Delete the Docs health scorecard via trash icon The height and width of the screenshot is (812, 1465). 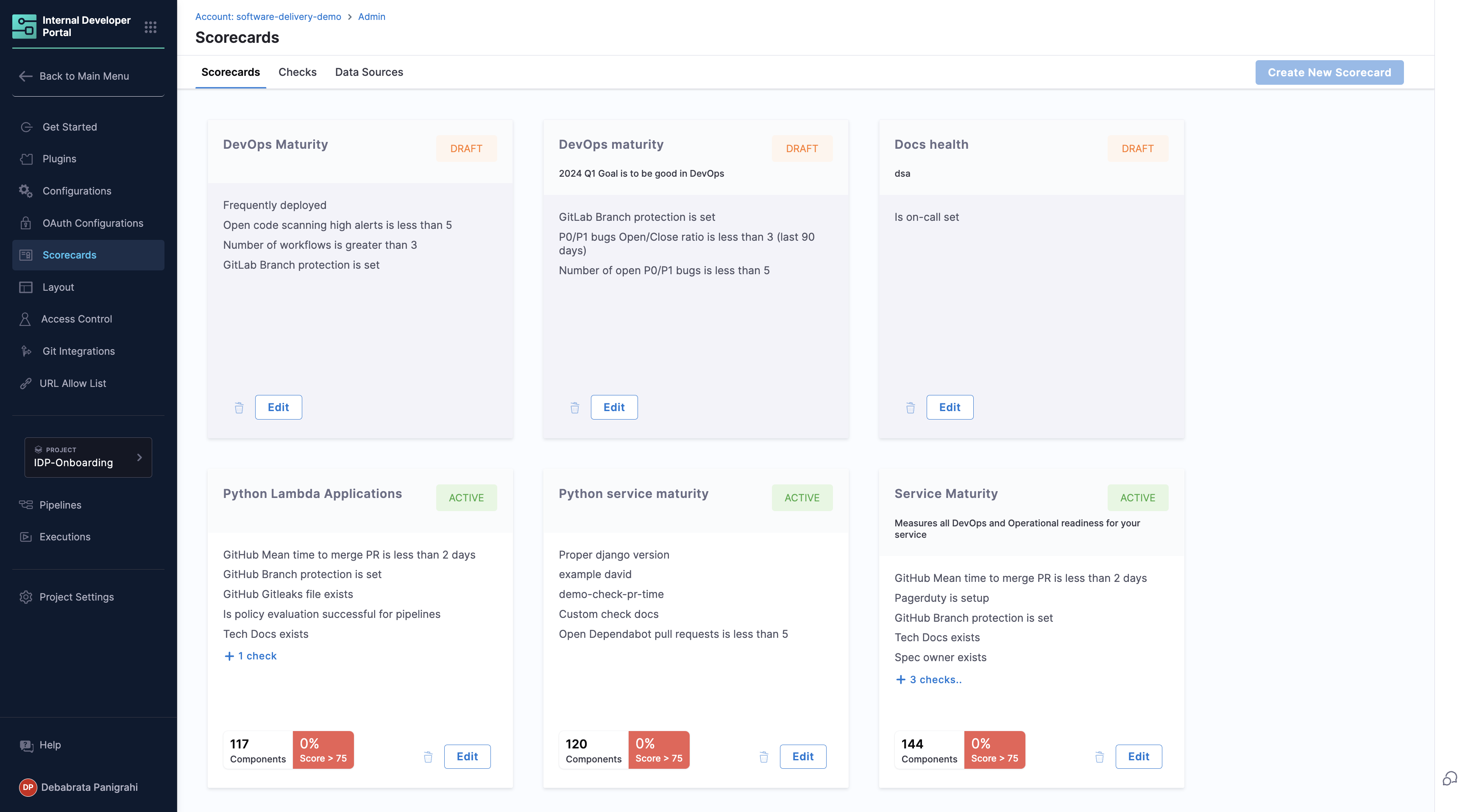click(910, 408)
